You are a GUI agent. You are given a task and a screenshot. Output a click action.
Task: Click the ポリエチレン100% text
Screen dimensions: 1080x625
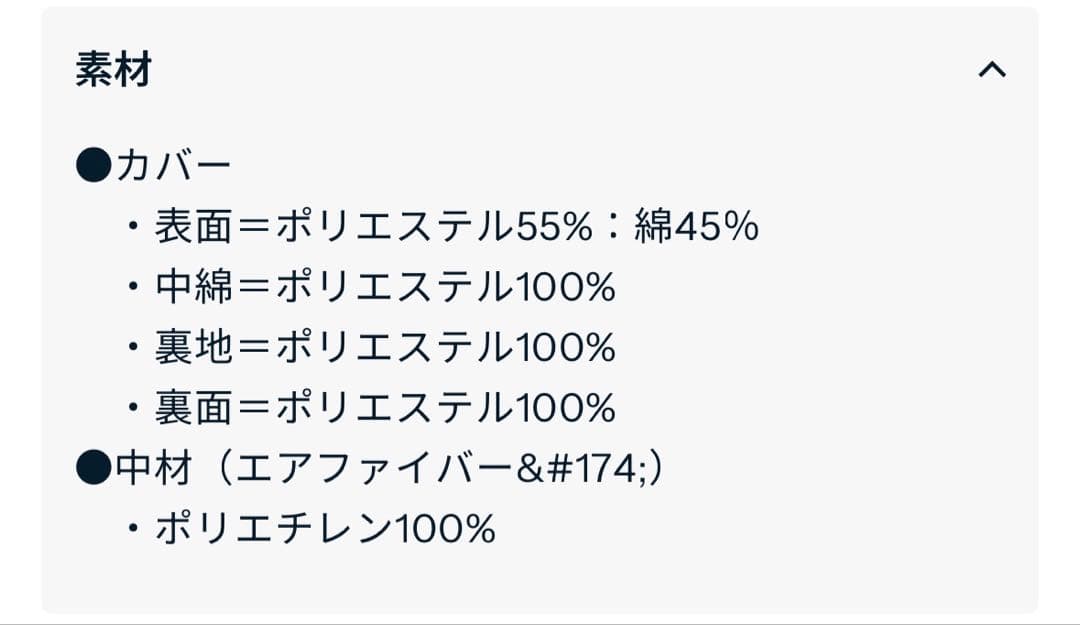325,529
